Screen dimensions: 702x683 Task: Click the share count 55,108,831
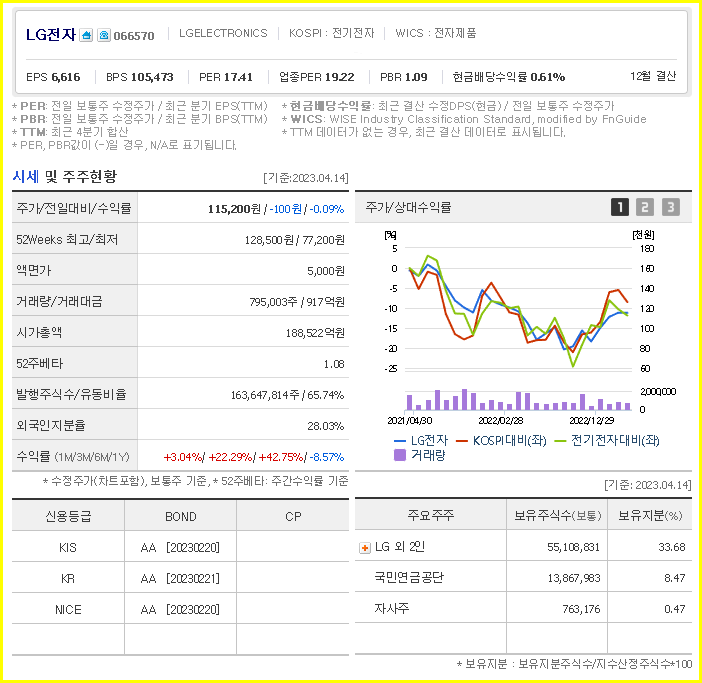click(573, 547)
